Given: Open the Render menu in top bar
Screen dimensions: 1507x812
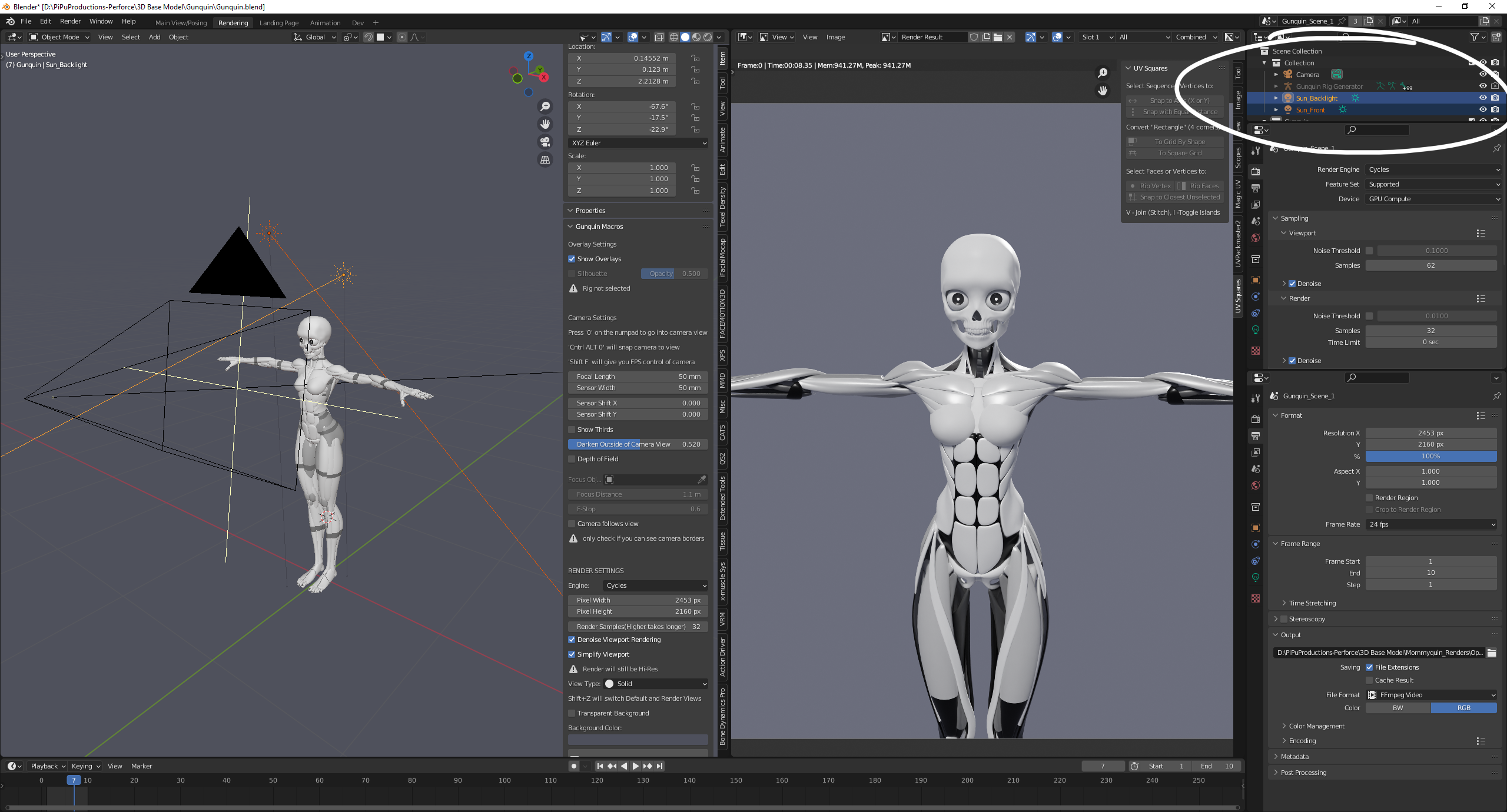Looking at the screenshot, I should [70, 21].
